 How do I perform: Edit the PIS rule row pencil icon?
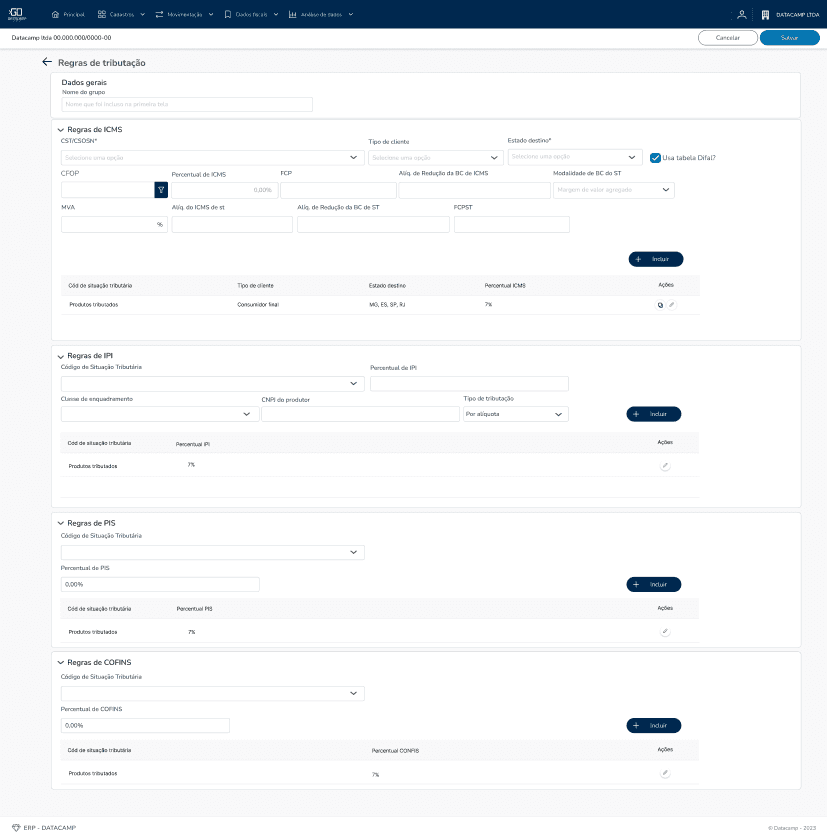click(x=665, y=631)
